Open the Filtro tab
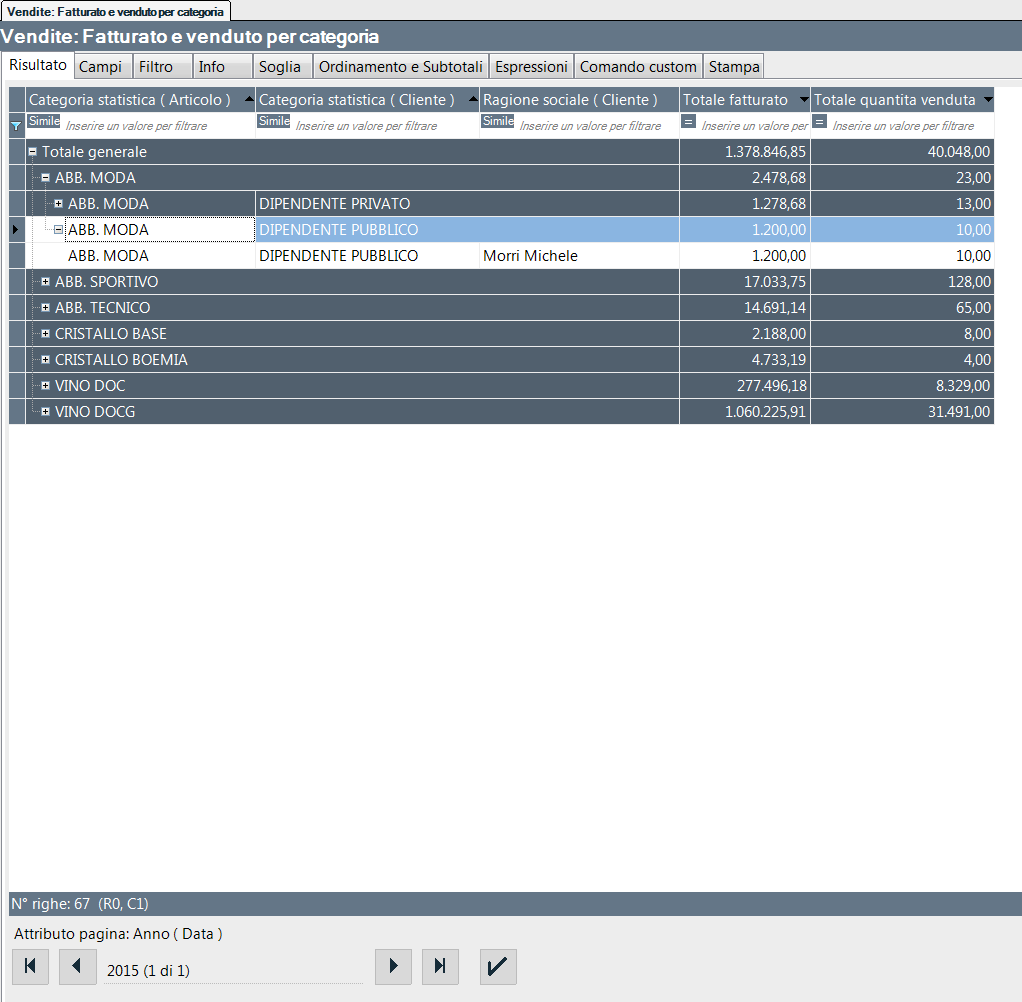The image size is (1022, 1002). point(156,67)
